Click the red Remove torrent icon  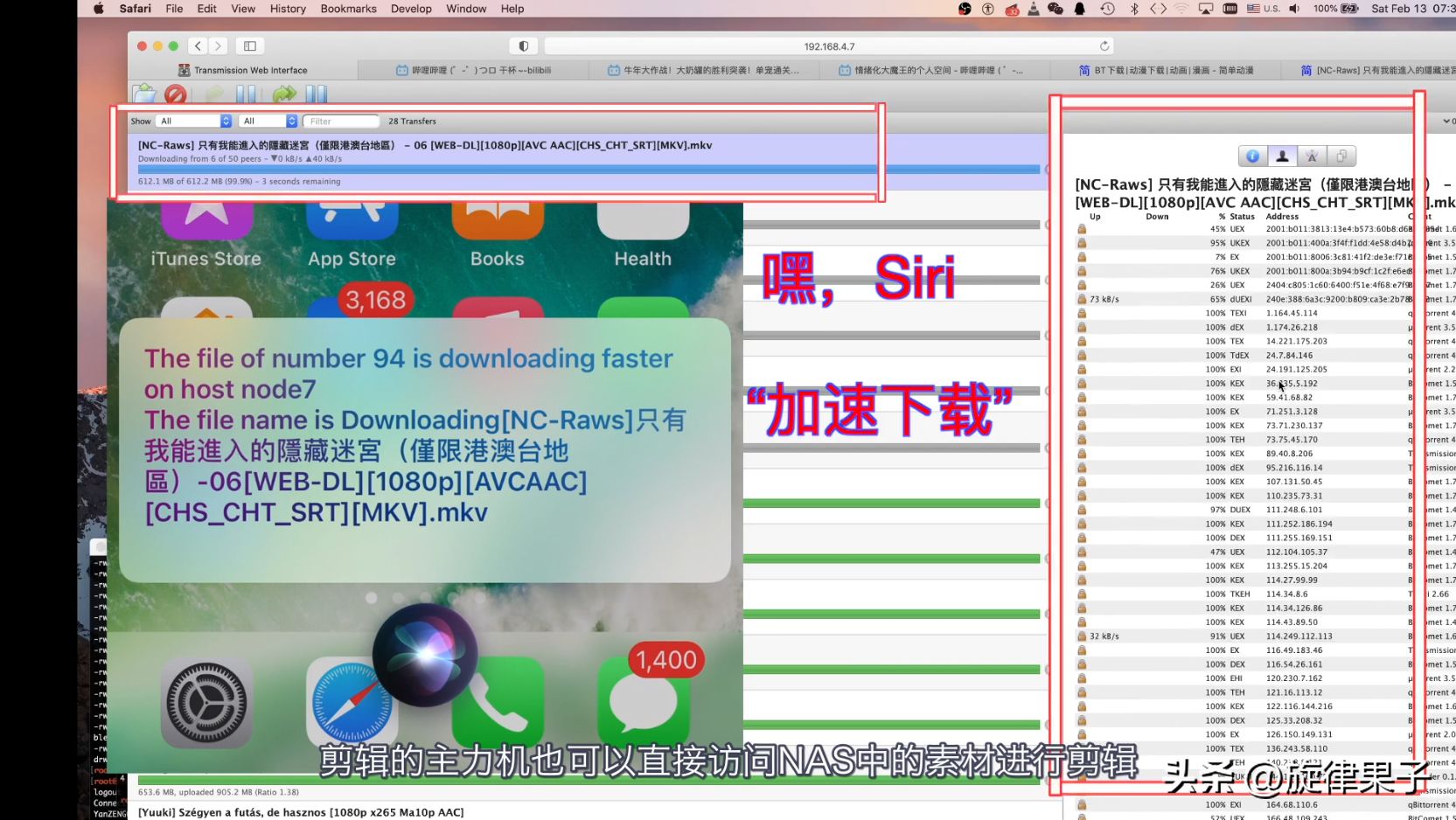point(176,94)
